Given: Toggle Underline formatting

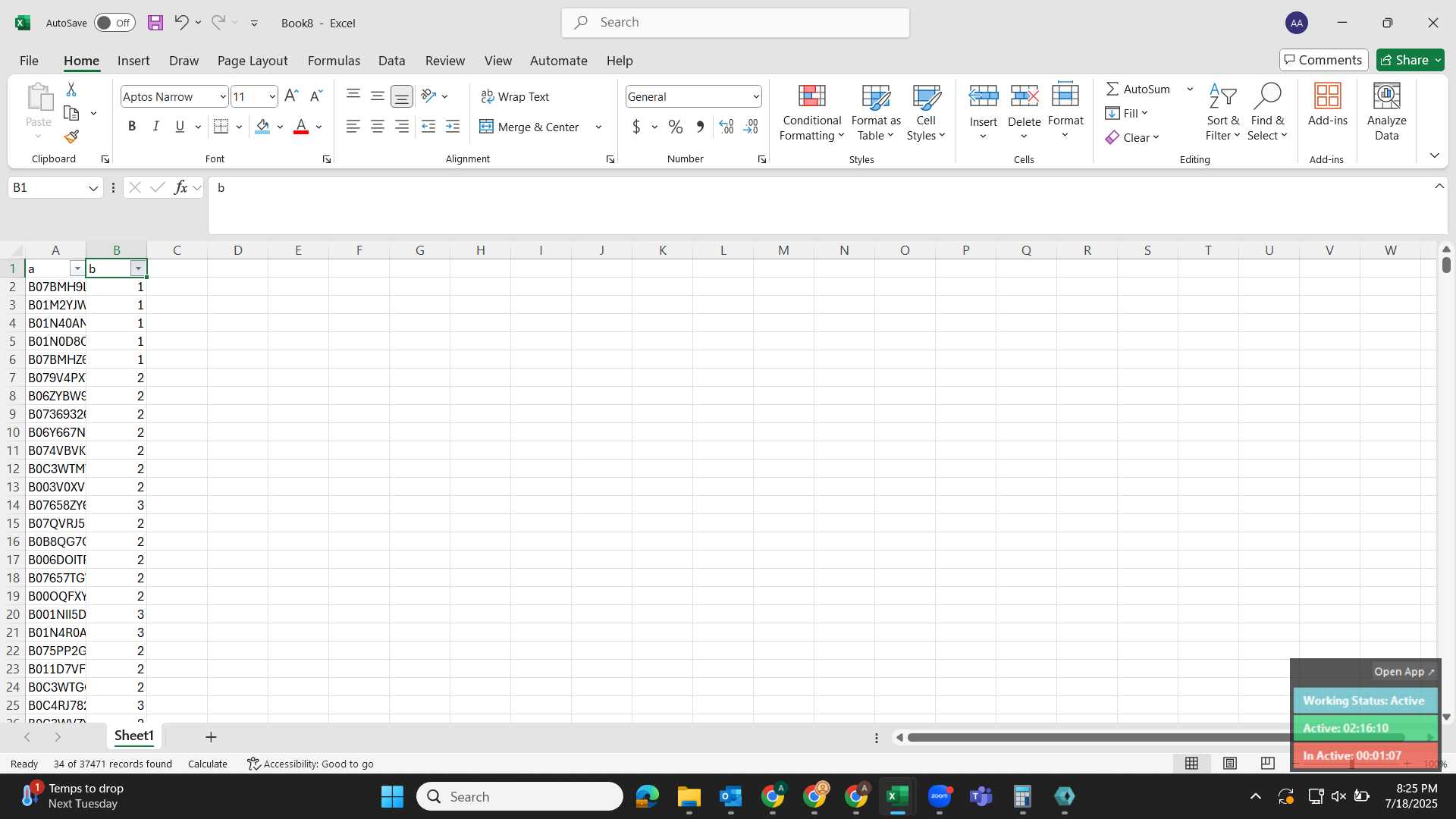Looking at the screenshot, I should (180, 127).
